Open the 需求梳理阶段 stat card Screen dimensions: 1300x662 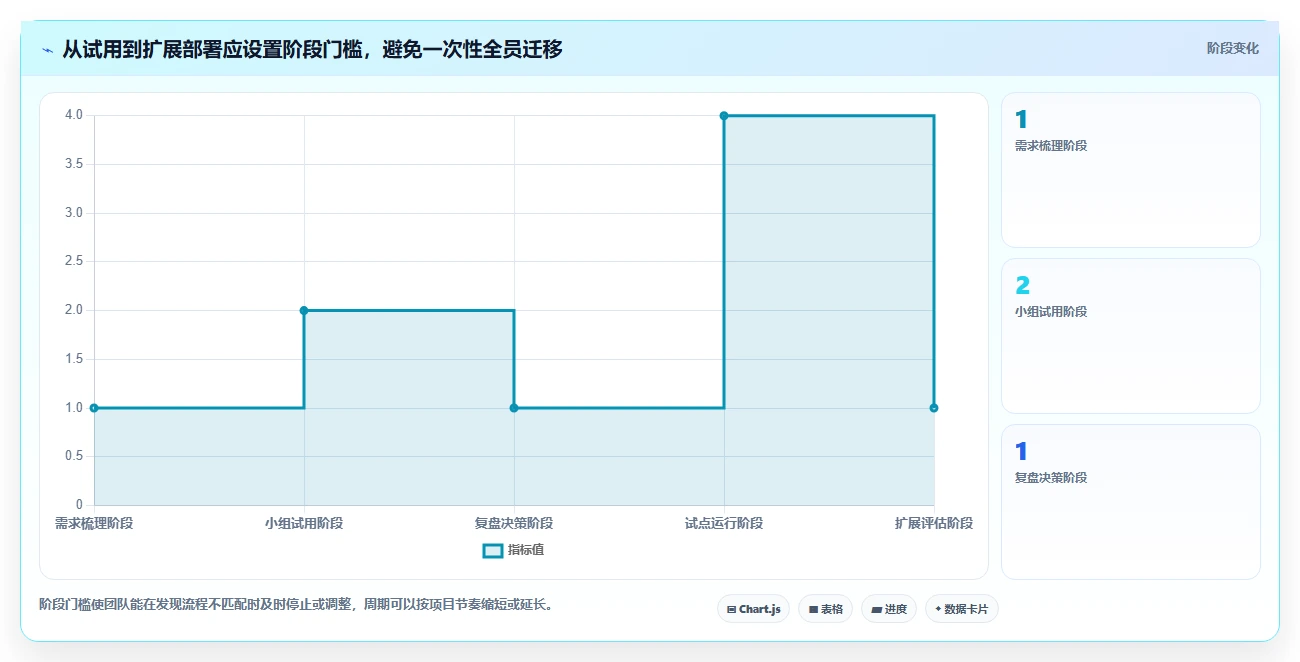[1131, 170]
